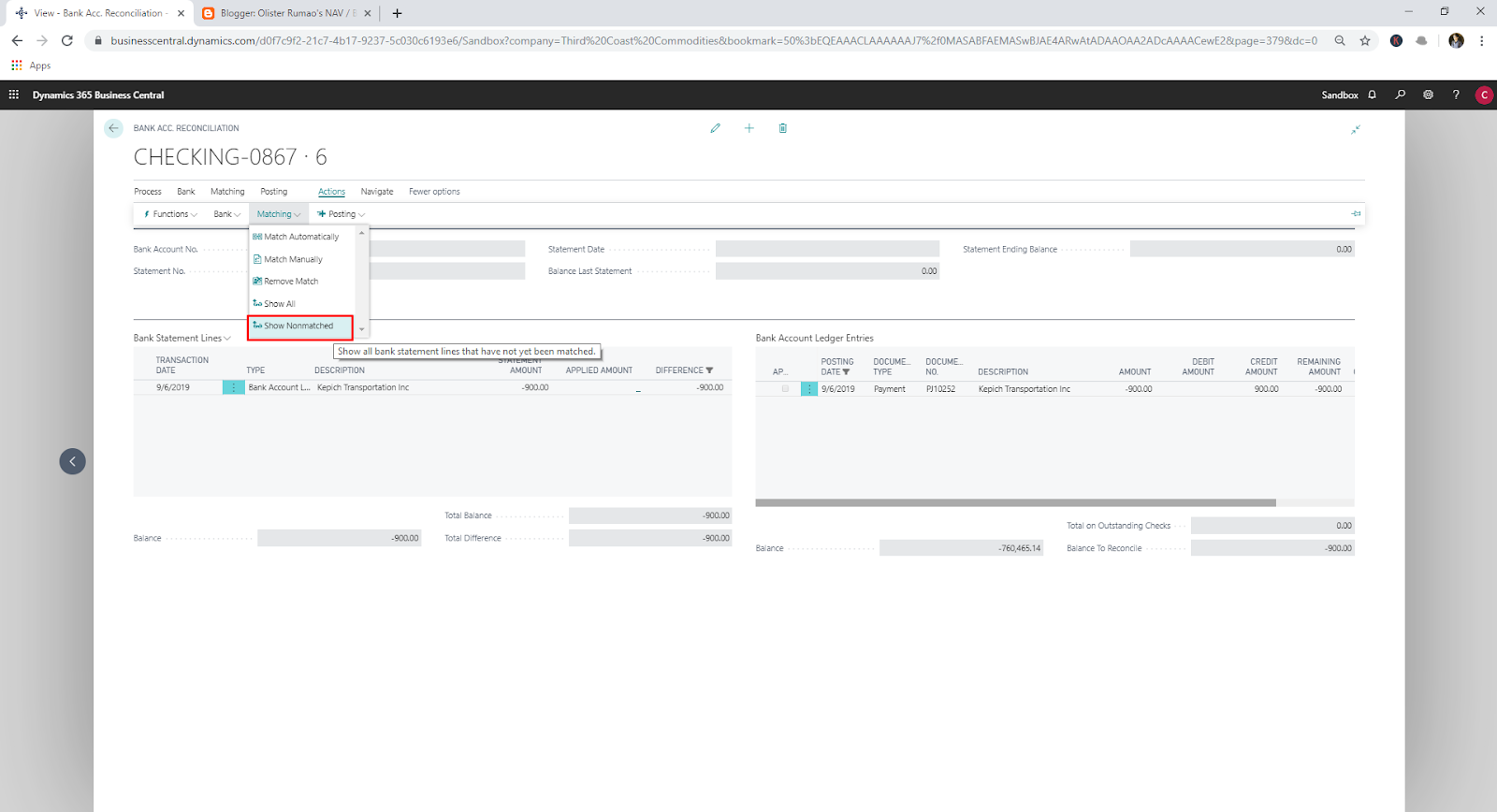Image resolution: width=1497 pixels, height=812 pixels.
Task: Open the Process tab
Action: tap(148, 192)
